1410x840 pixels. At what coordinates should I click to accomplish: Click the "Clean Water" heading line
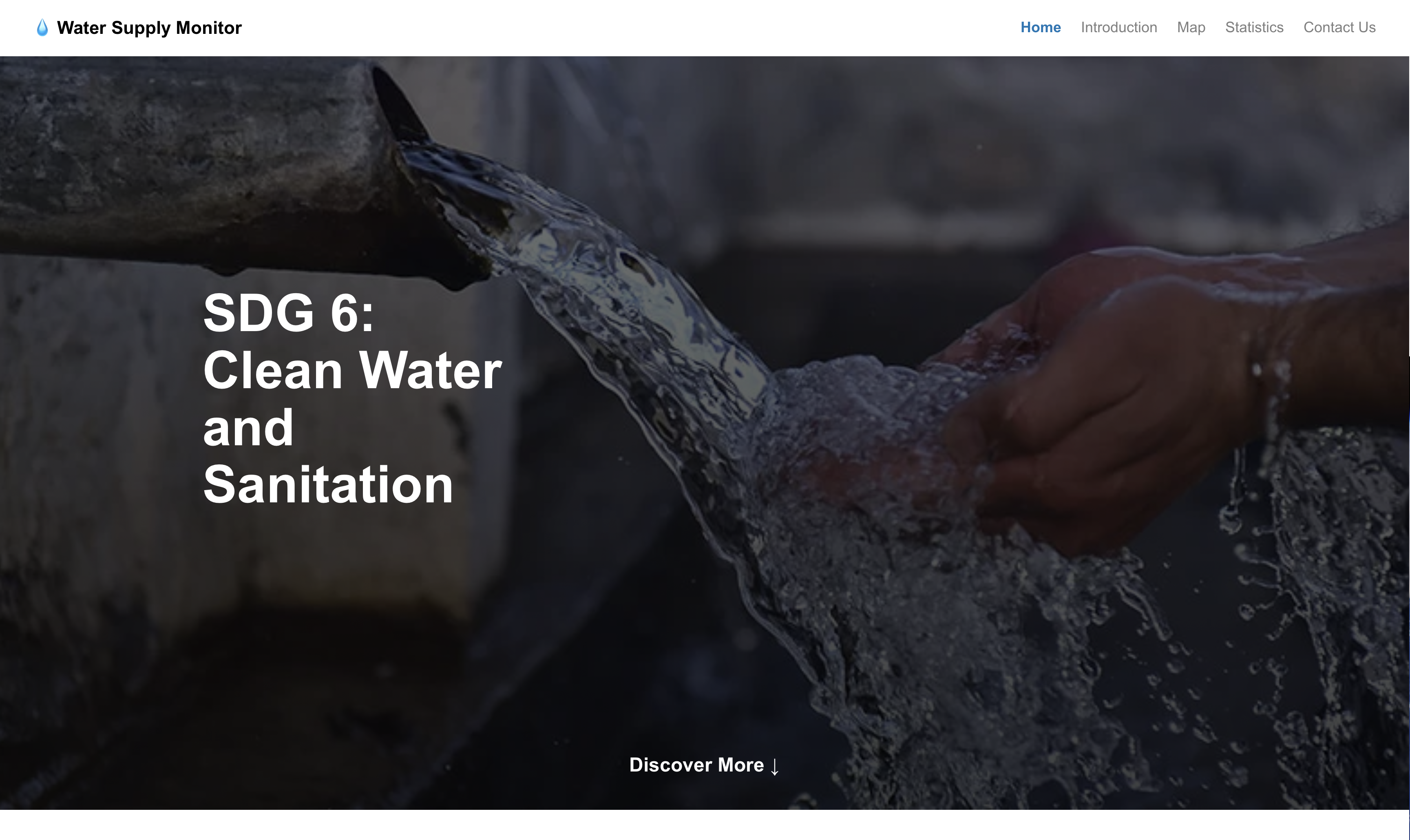click(353, 370)
